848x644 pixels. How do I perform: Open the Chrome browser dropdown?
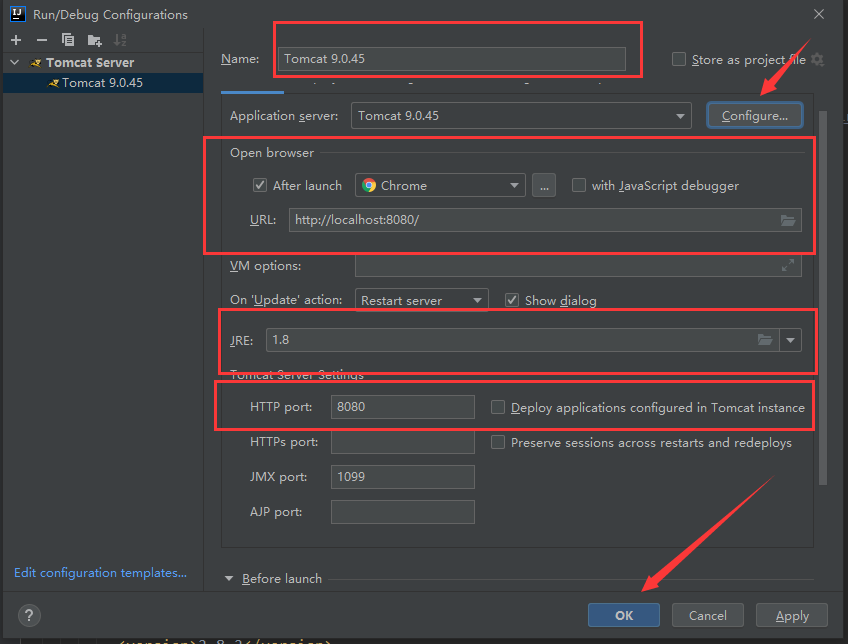(440, 185)
